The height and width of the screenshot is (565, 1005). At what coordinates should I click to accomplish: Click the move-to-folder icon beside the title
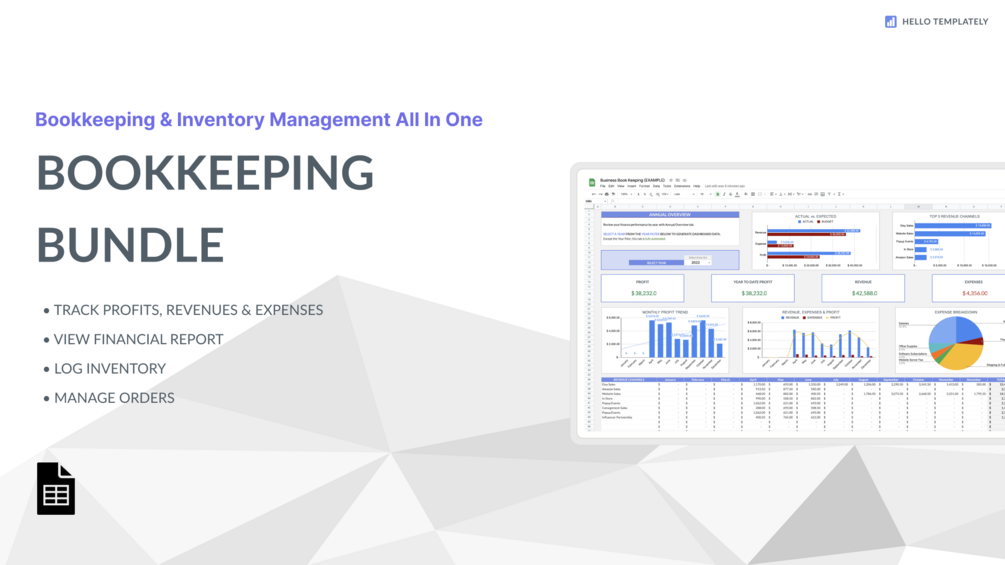(677, 180)
